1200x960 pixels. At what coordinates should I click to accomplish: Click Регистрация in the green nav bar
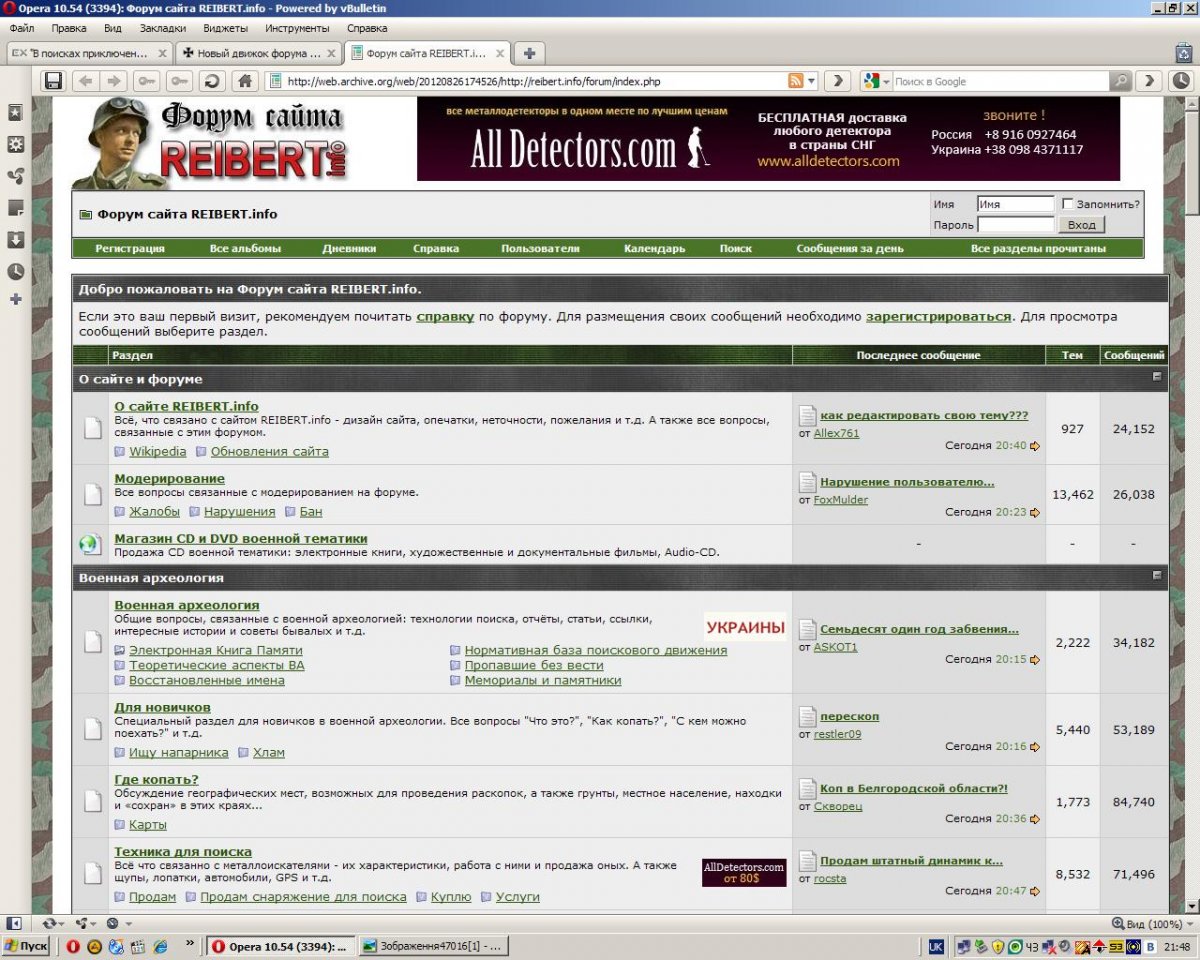click(x=130, y=248)
